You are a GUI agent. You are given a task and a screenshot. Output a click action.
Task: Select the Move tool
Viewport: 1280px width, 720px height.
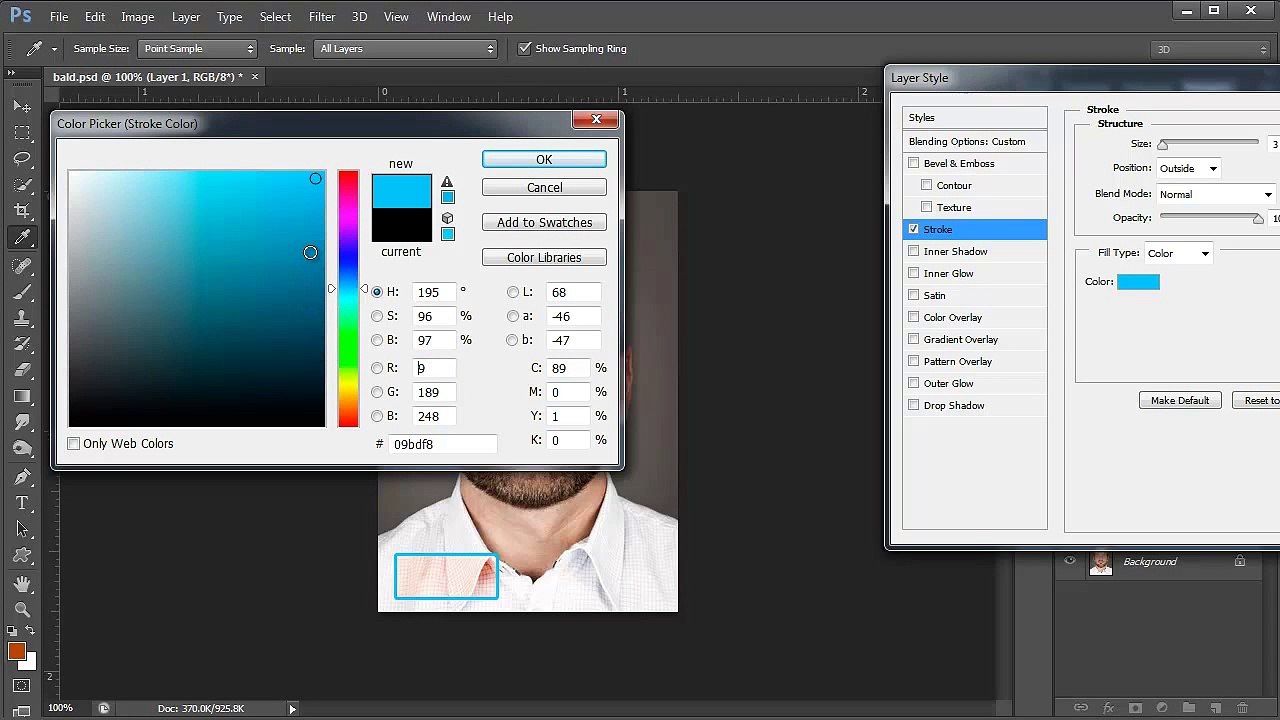click(x=22, y=105)
